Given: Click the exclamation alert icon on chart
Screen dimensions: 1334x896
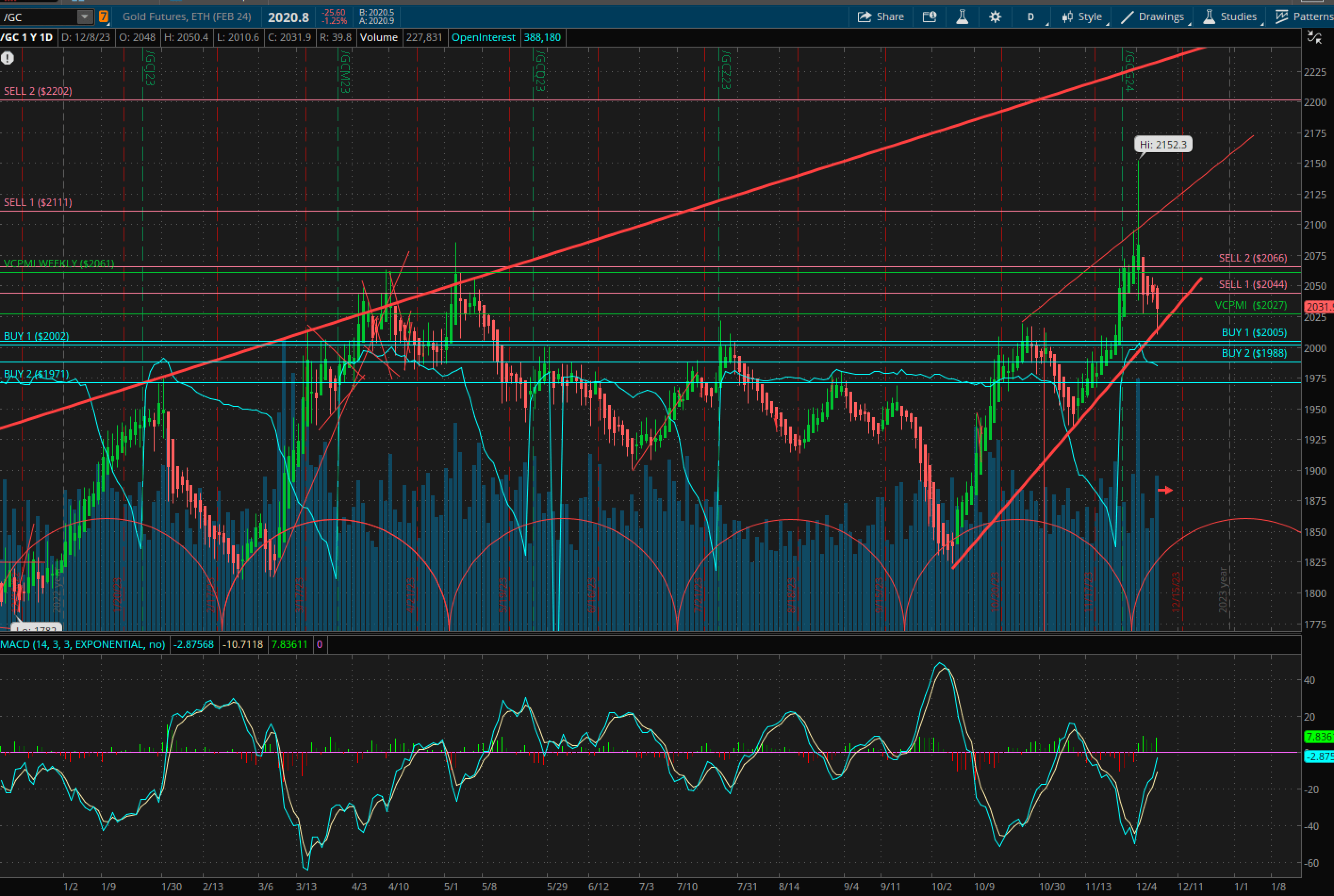Looking at the screenshot, I should (x=8, y=58).
